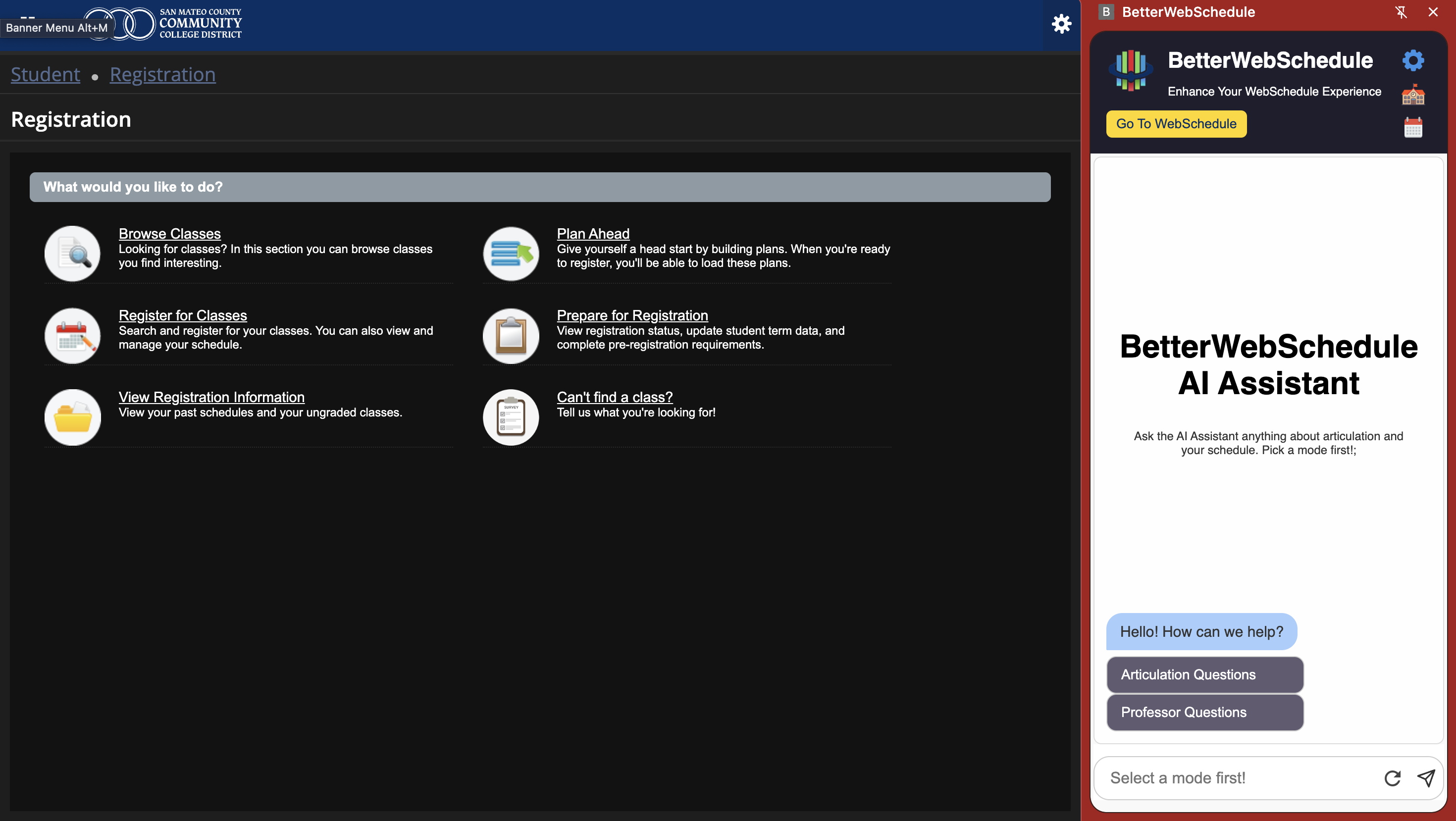Click the Plan Ahead list icon
1456x821 pixels.
pos(511,254)
